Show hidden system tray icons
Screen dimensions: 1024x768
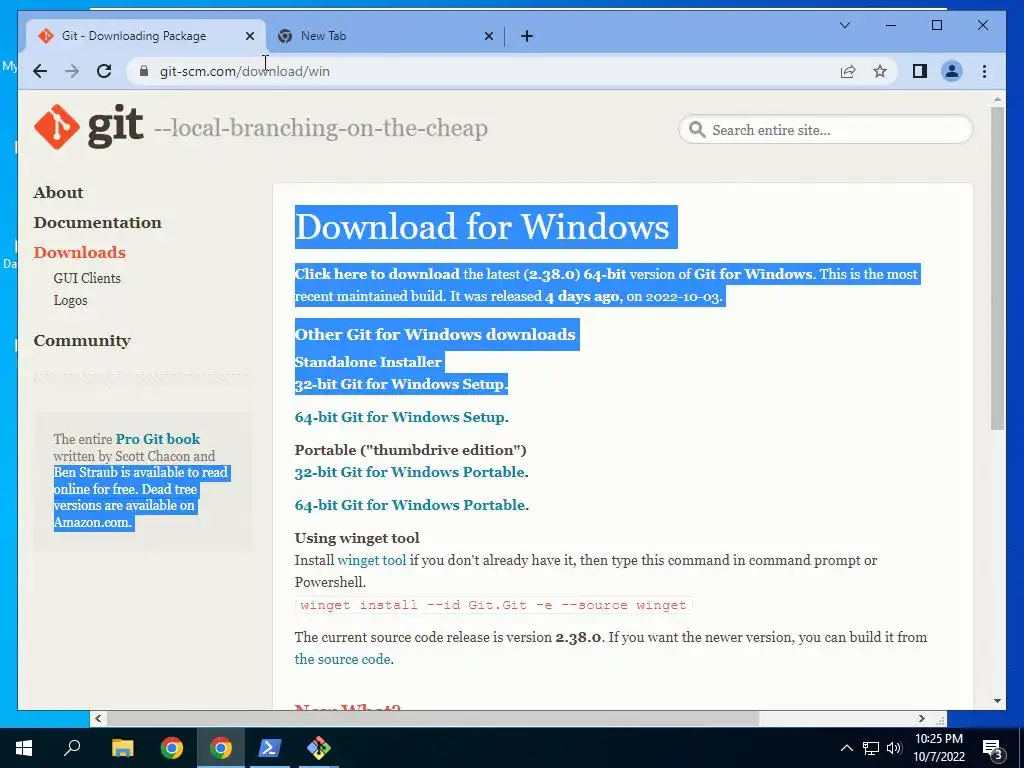pos(846,748)
